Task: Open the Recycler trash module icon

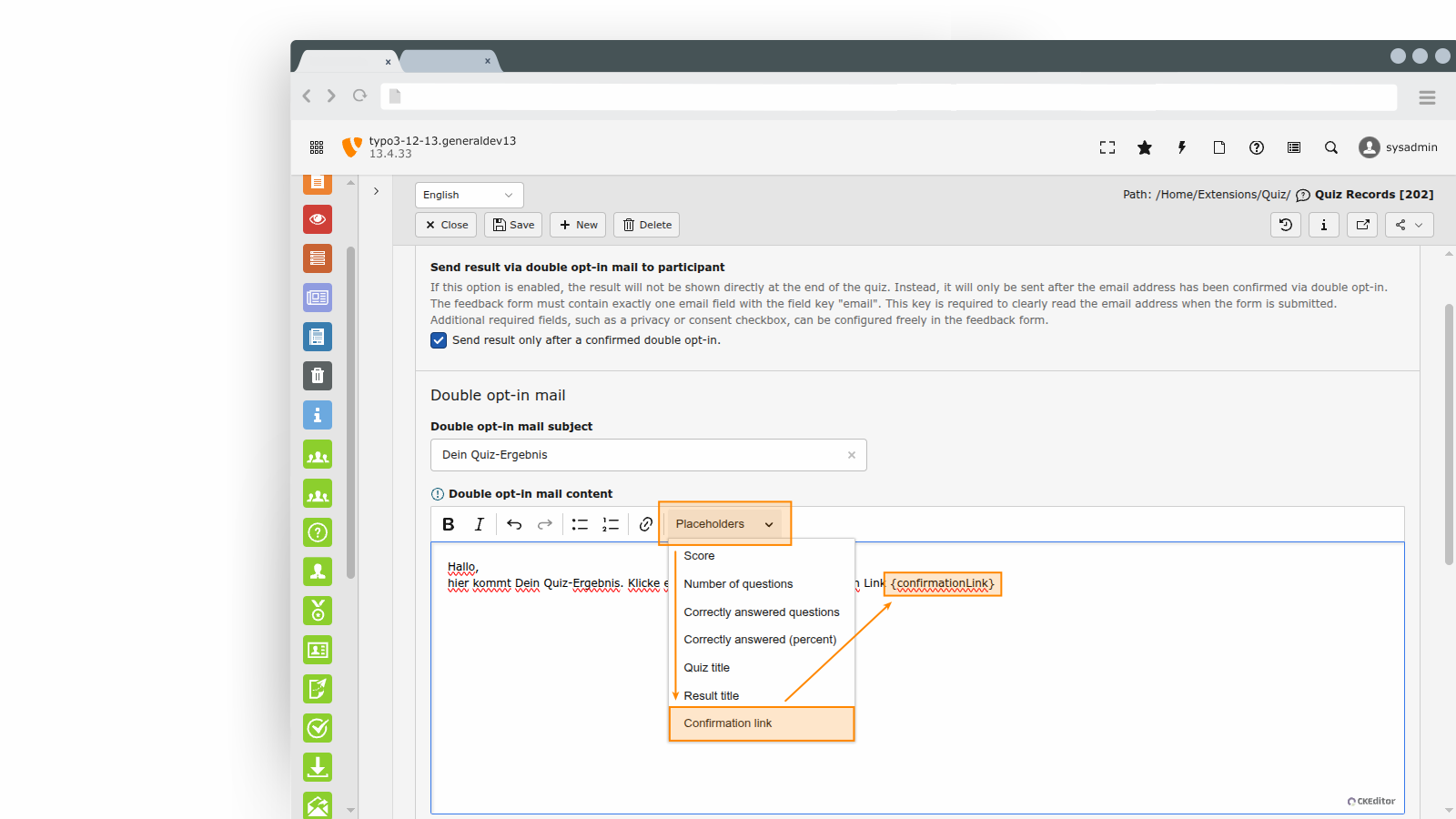Action: point(318,376)
